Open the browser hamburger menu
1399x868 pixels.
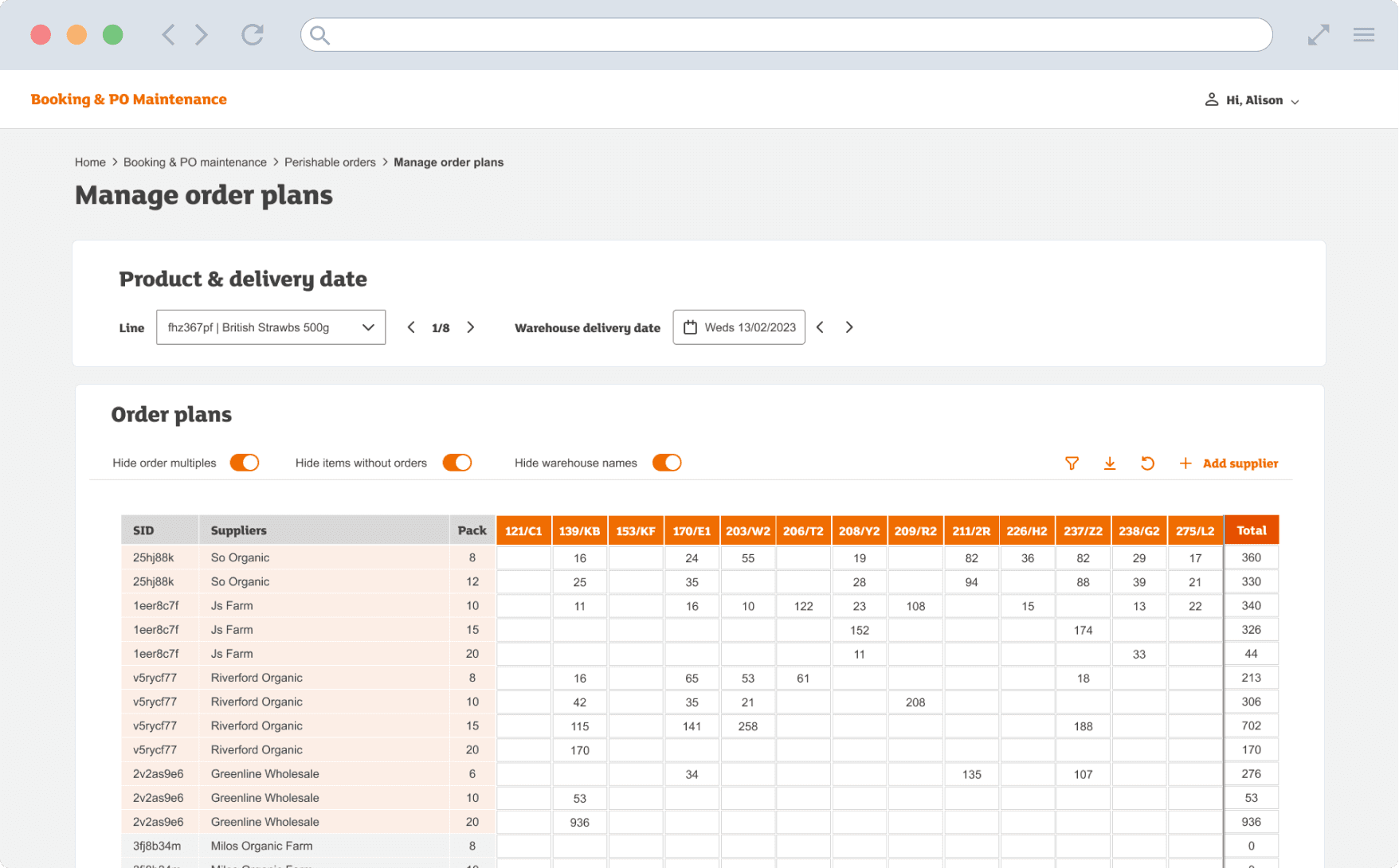[1364, 35]
